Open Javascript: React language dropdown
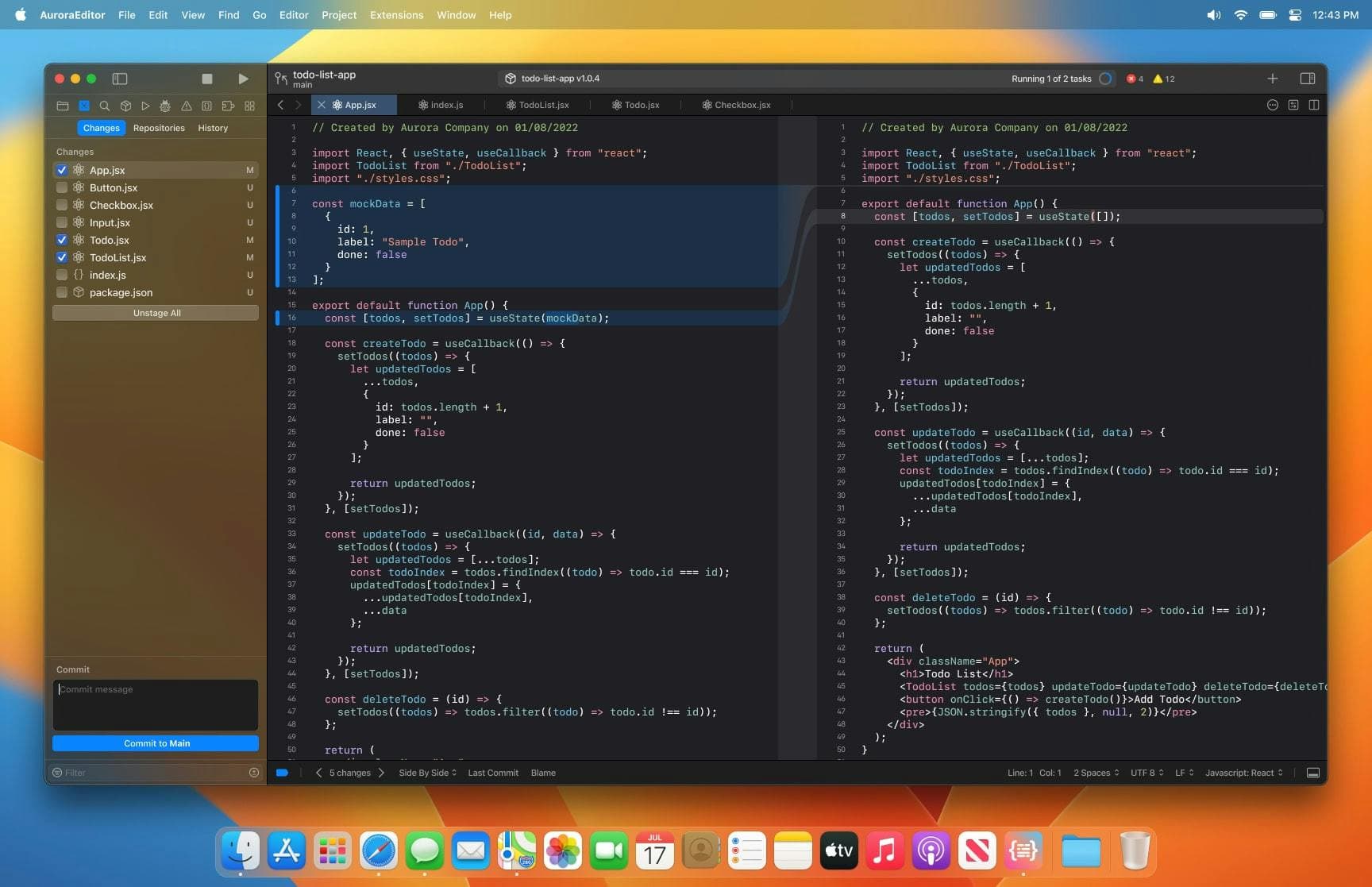The width and height of the screenshot is (1372, 887). click(x=1244, y=773)
